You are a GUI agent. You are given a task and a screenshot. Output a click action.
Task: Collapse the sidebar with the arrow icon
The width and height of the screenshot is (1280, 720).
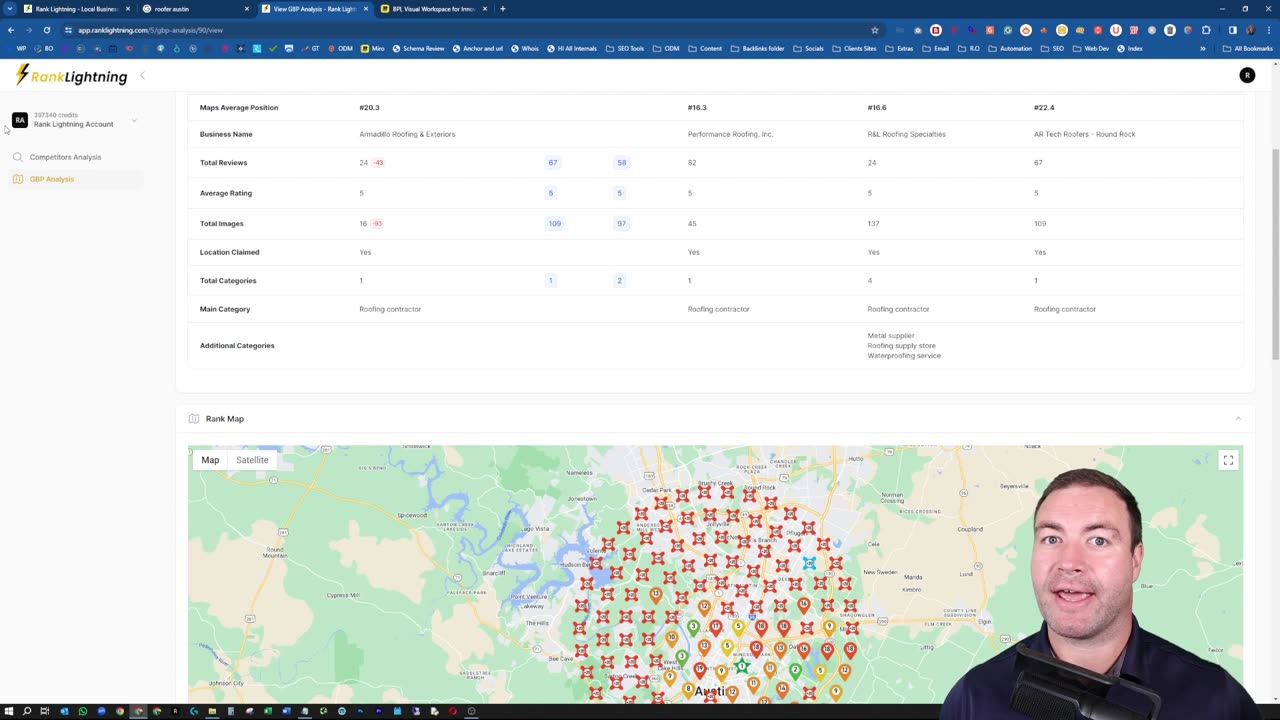point(142,76)
